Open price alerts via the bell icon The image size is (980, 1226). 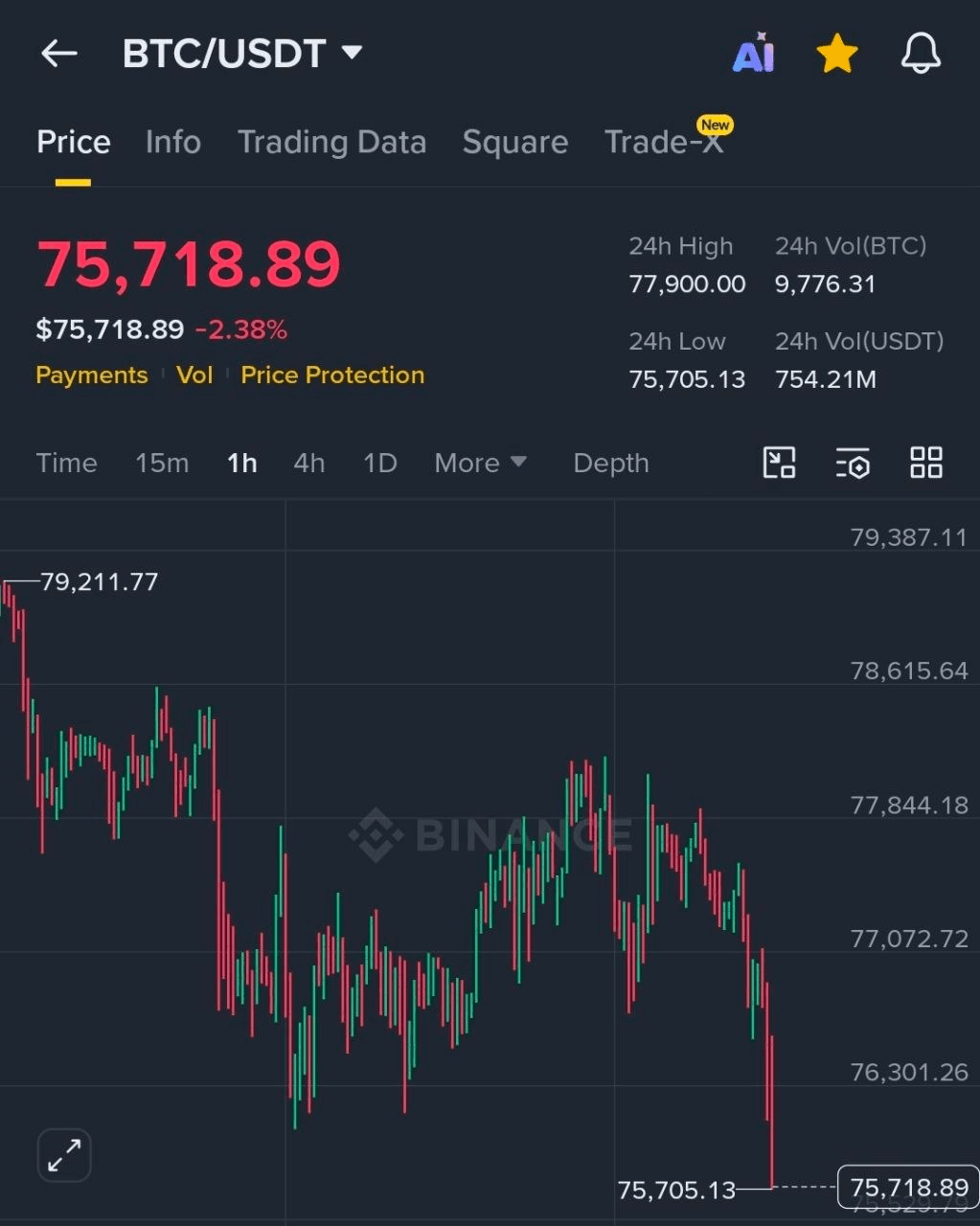click(921, 54)
